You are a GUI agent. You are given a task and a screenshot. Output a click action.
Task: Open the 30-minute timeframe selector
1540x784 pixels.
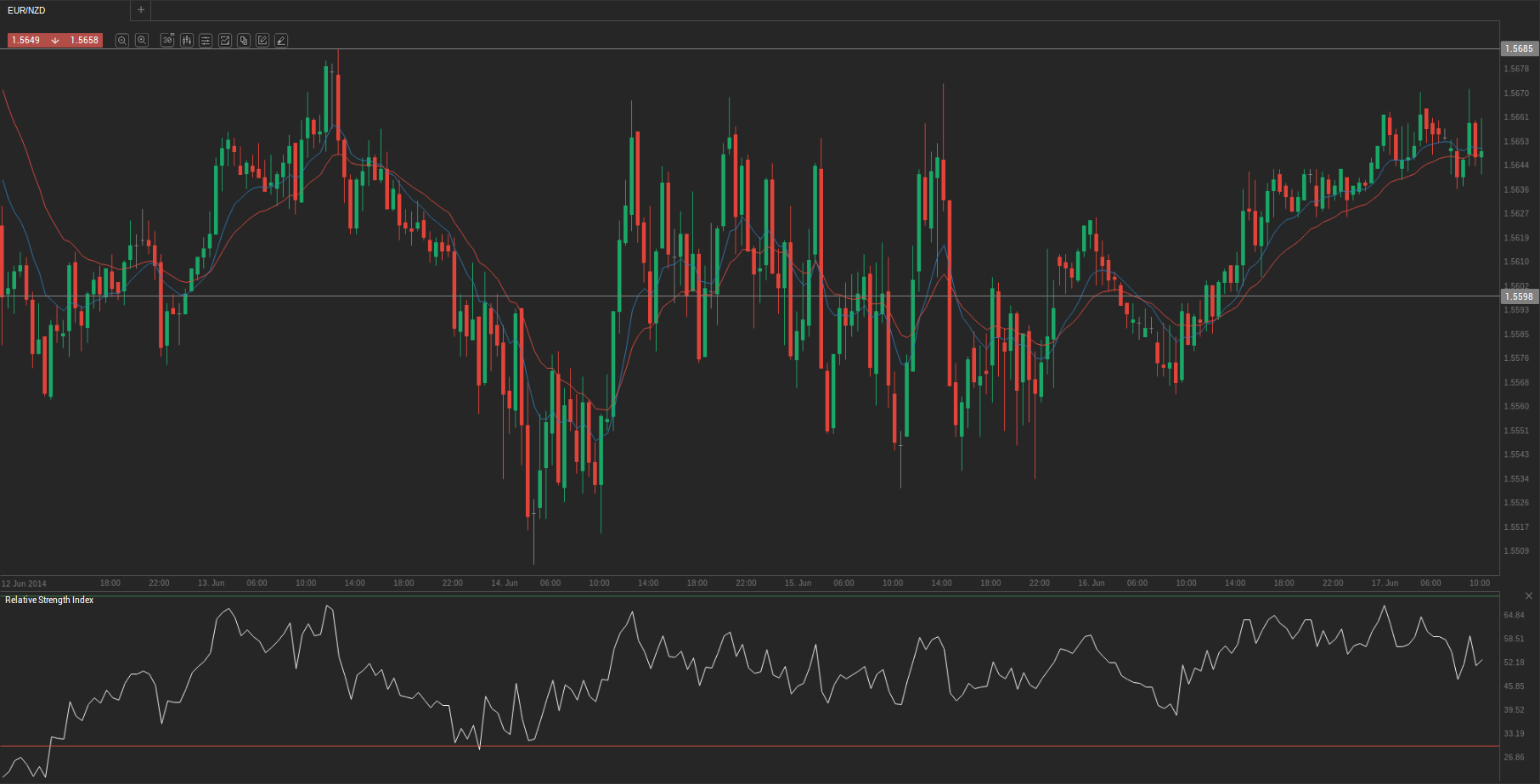point(167,40)
